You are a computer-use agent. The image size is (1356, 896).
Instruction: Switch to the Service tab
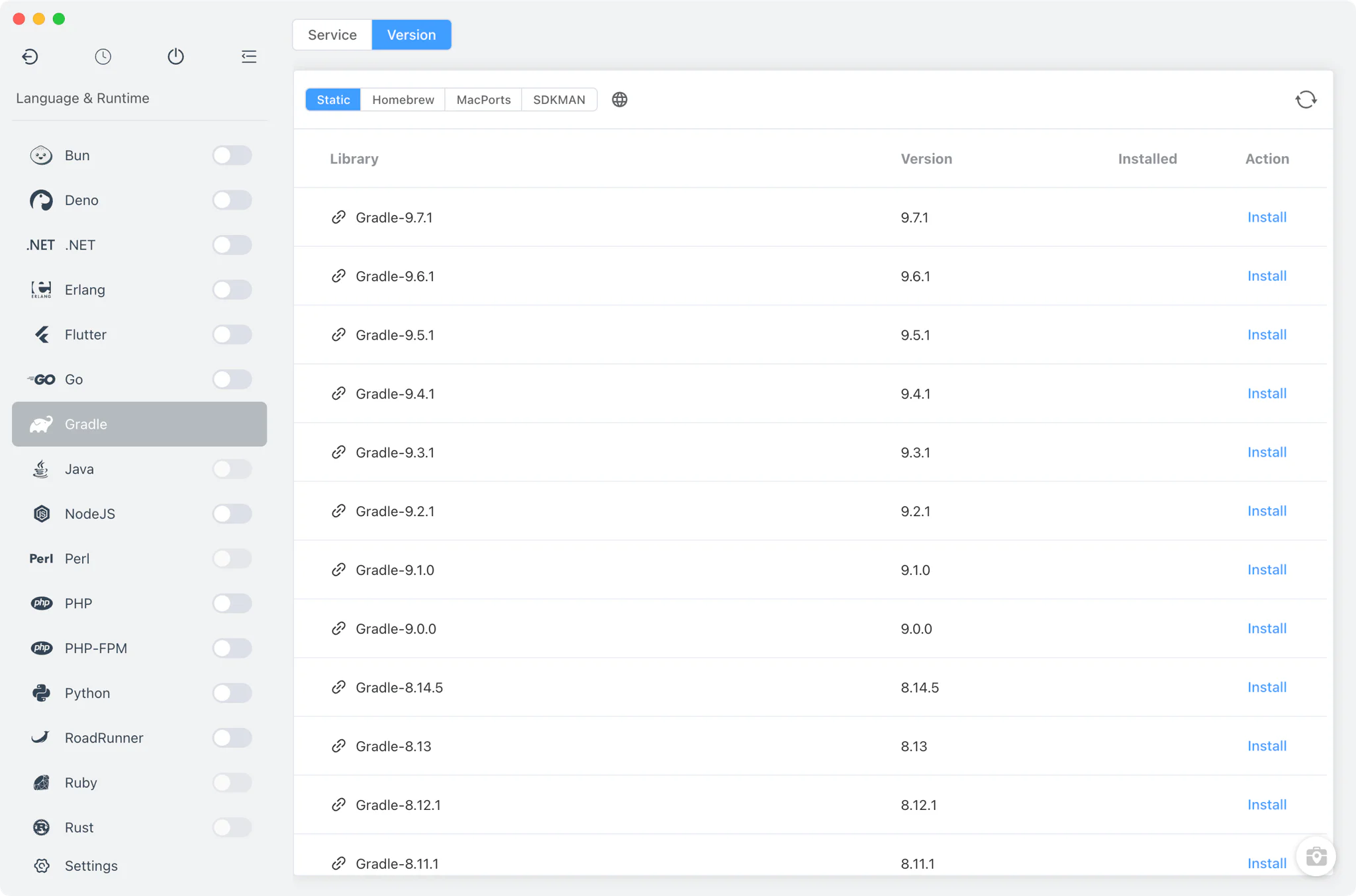click(332, 34)
